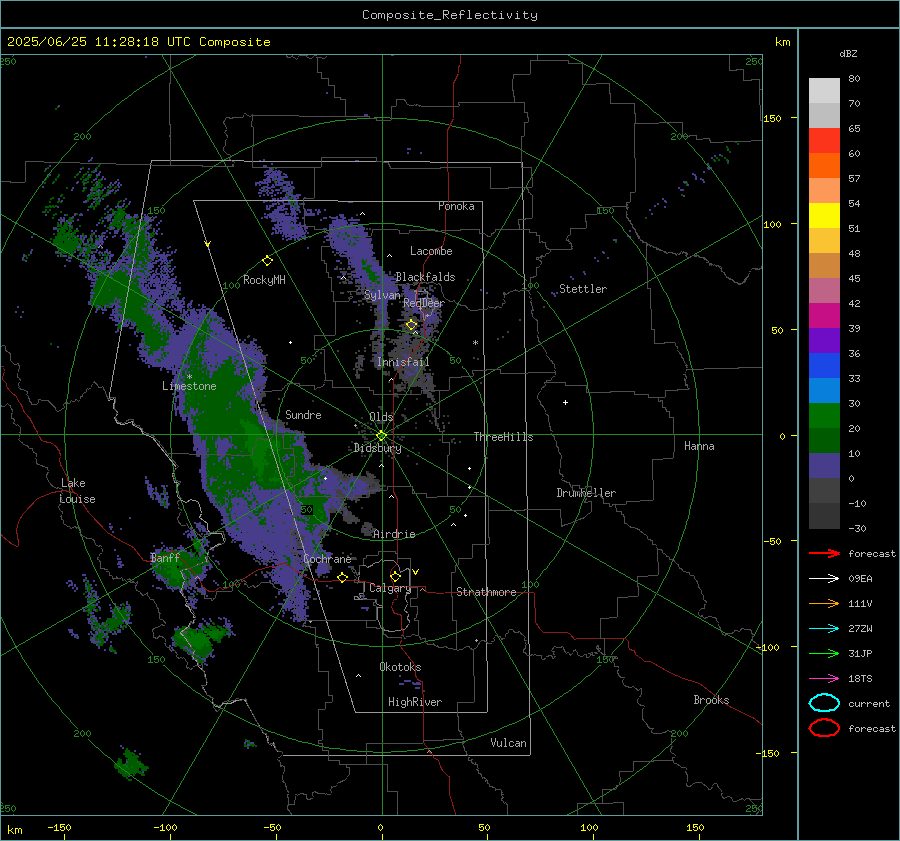Click the red forecast ellipse icon
This screenshot has width=900, height=841.
click(824, 728)
